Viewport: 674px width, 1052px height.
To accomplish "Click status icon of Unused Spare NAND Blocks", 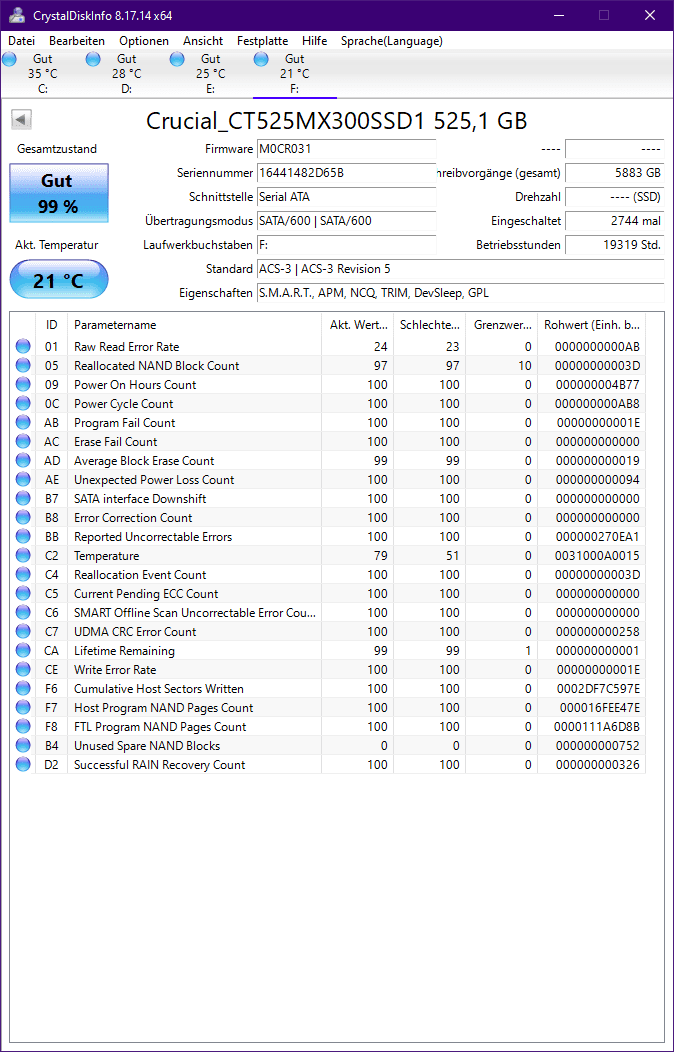I will (x=23, y=745).
